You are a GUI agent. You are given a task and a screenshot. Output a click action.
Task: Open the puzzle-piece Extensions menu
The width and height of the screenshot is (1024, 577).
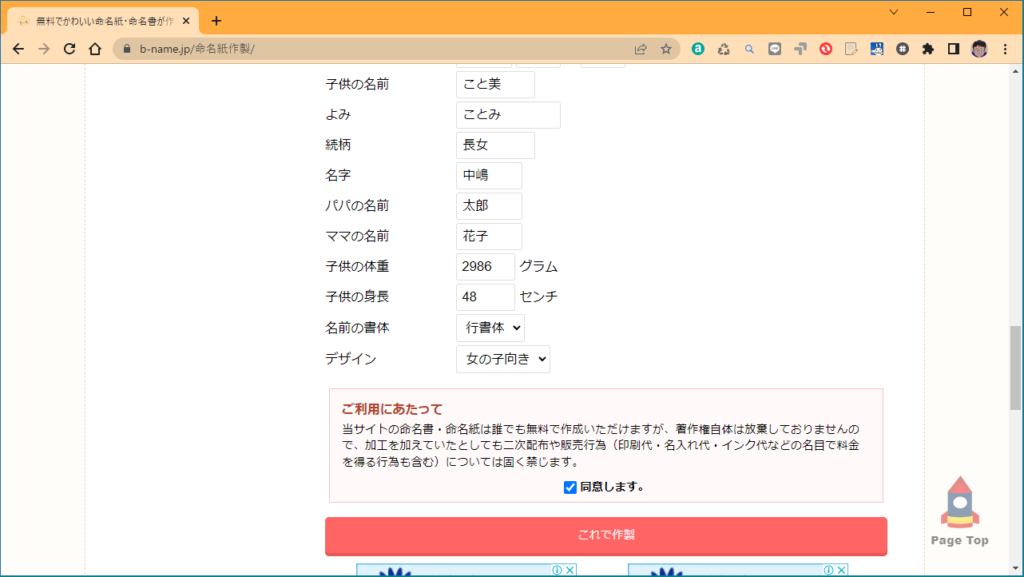click(x=928, y=48)
